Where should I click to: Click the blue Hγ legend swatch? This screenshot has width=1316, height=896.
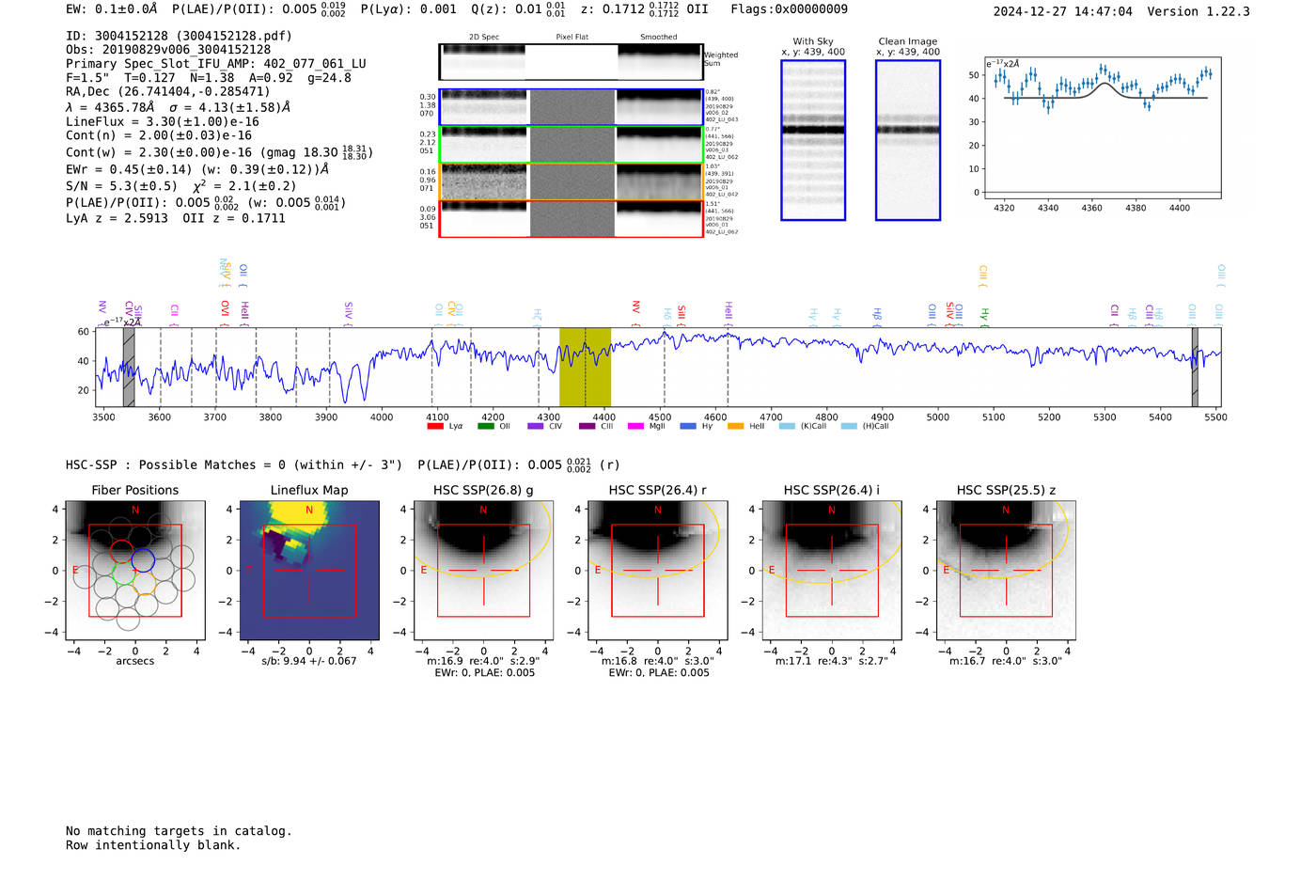(x=688, y=426)
